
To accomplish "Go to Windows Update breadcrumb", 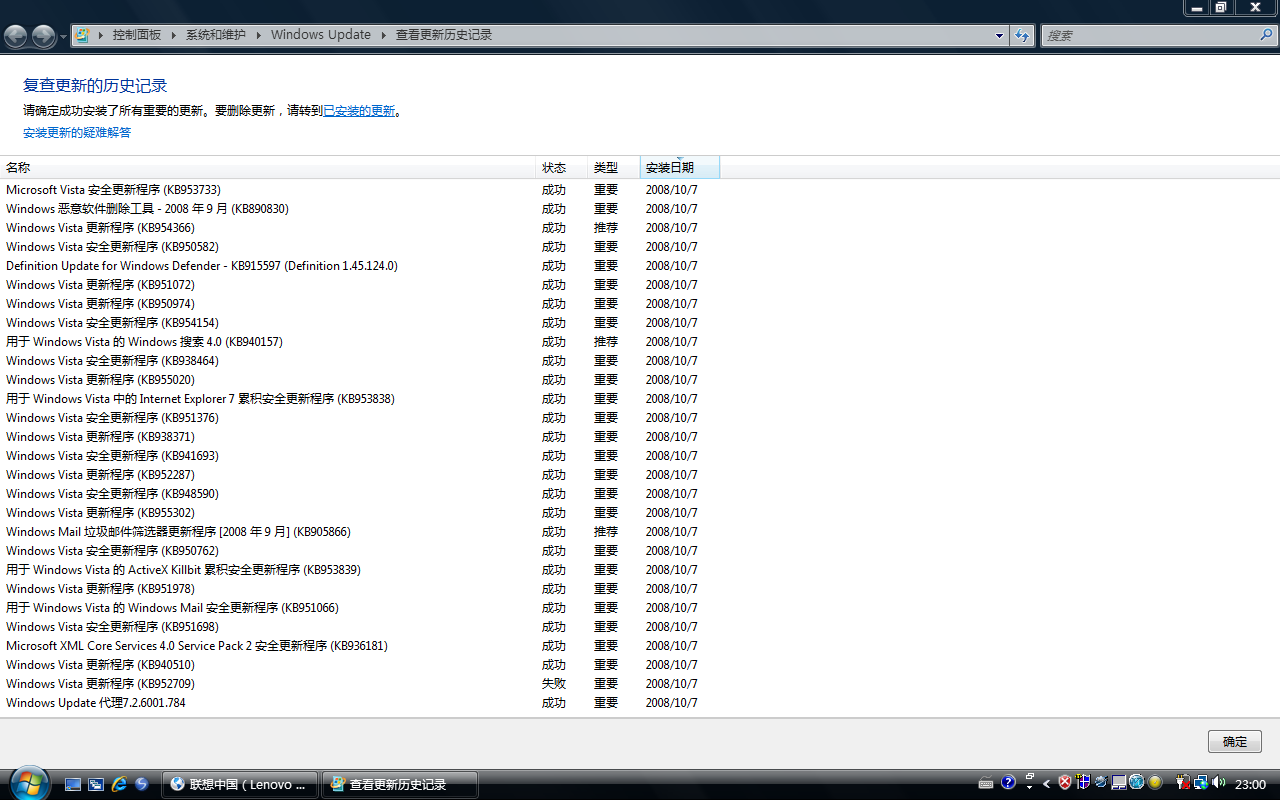I will coord(320,35).
